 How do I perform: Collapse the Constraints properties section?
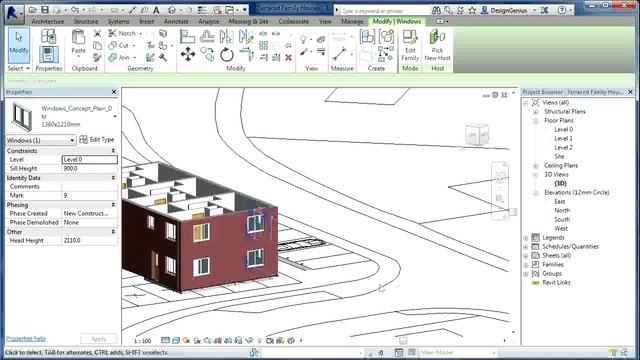(113, 151)
